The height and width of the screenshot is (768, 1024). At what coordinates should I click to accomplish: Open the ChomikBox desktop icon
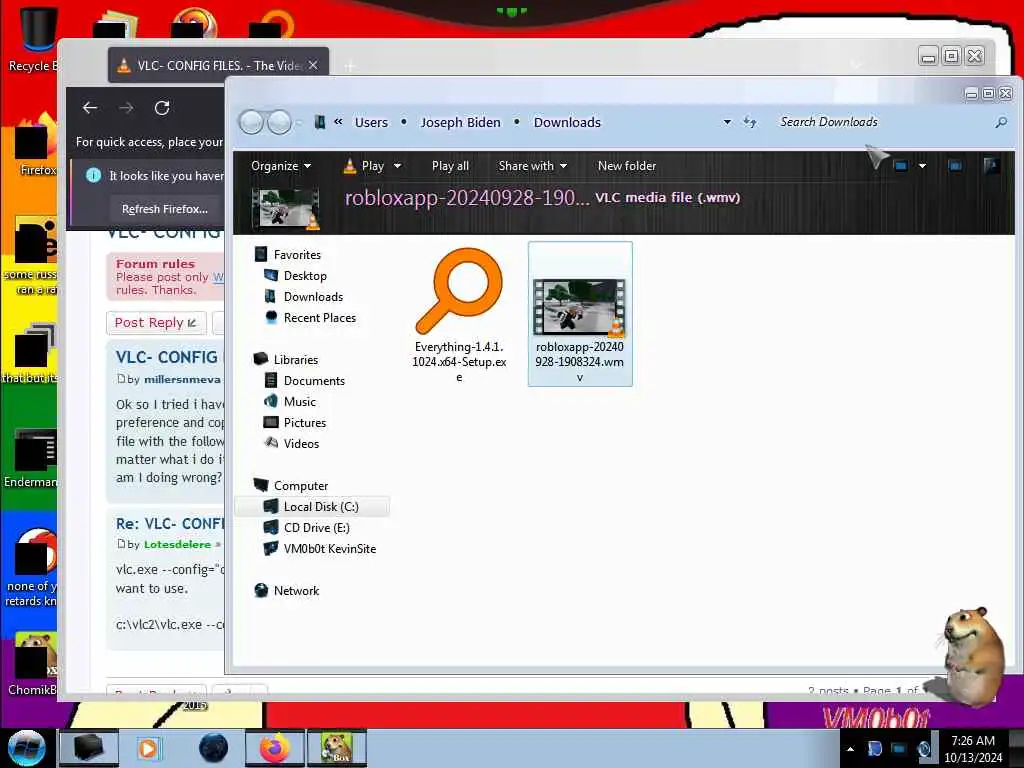click(x=33, y=663)
